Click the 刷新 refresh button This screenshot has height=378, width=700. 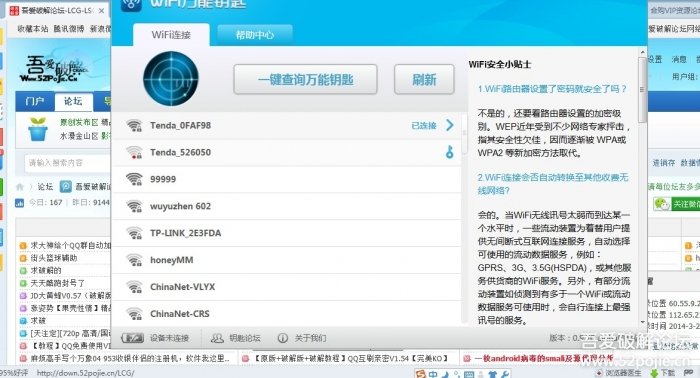(424, 79)
